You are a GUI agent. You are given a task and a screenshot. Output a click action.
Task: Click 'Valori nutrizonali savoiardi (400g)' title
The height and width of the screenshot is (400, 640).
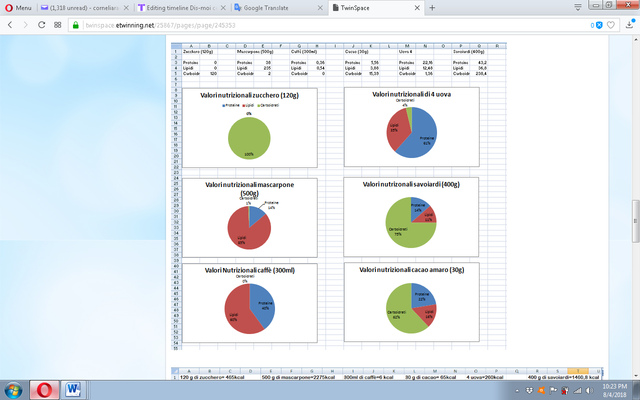(x=411, y=184)
